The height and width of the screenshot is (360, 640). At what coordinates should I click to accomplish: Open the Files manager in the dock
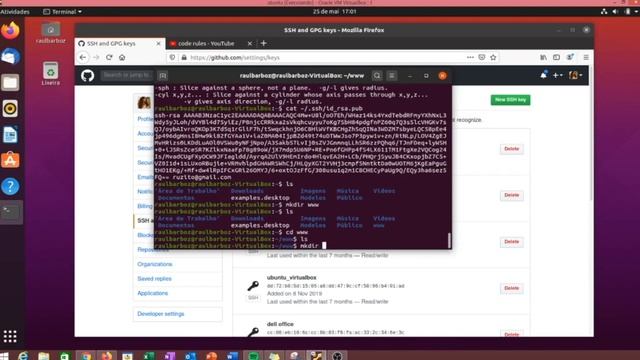10,82
